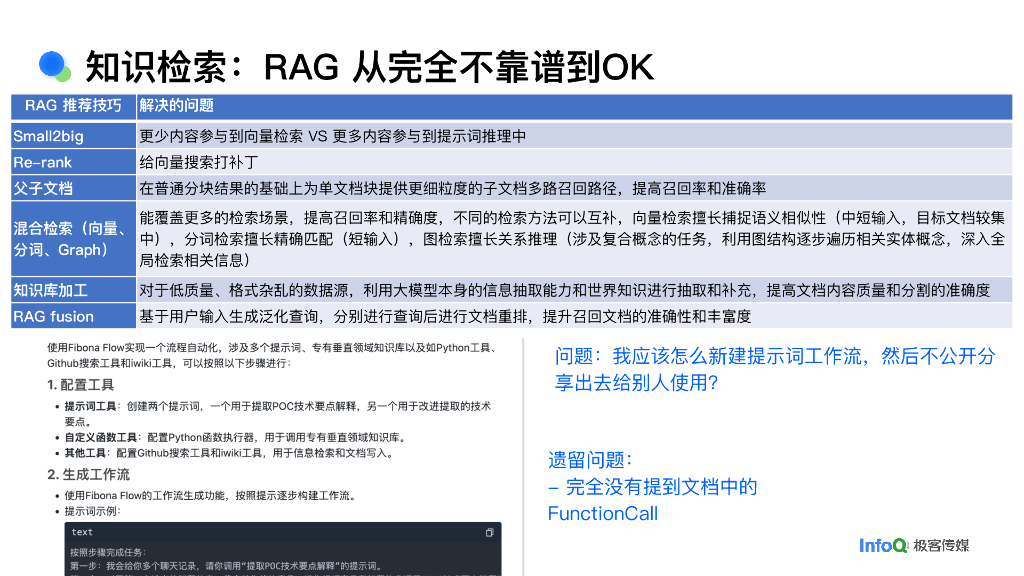Click the '解决的问题' header cell

[574, 106]
